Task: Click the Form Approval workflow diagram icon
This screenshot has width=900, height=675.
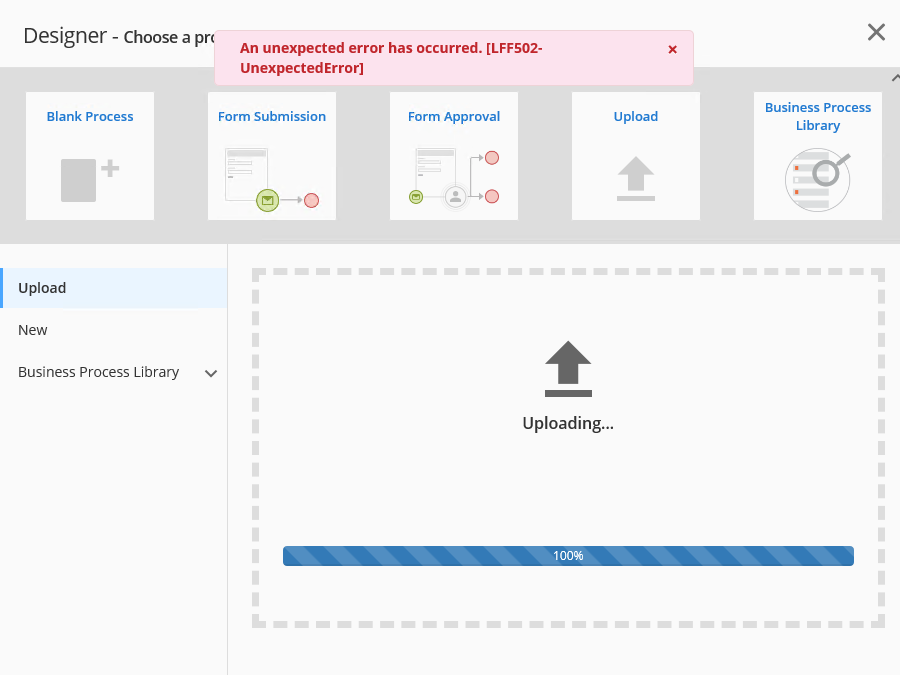Action: click(454, 177)
